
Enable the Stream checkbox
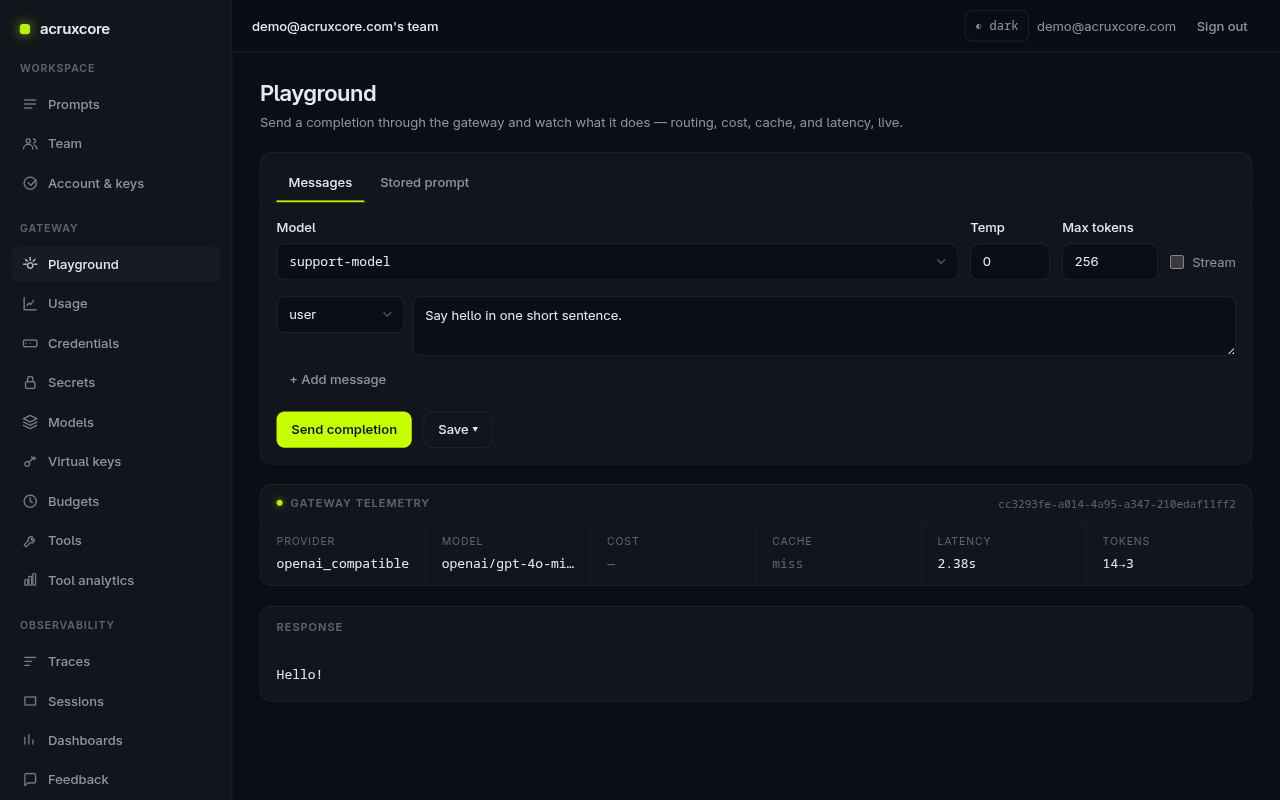point(1177,262)
